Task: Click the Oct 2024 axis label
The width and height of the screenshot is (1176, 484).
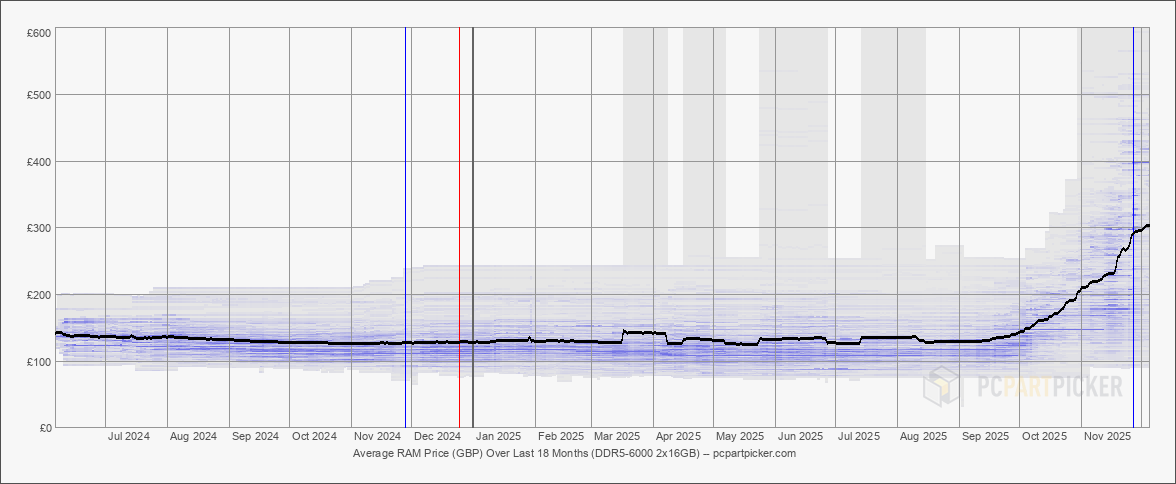Action: coord(314,437)
